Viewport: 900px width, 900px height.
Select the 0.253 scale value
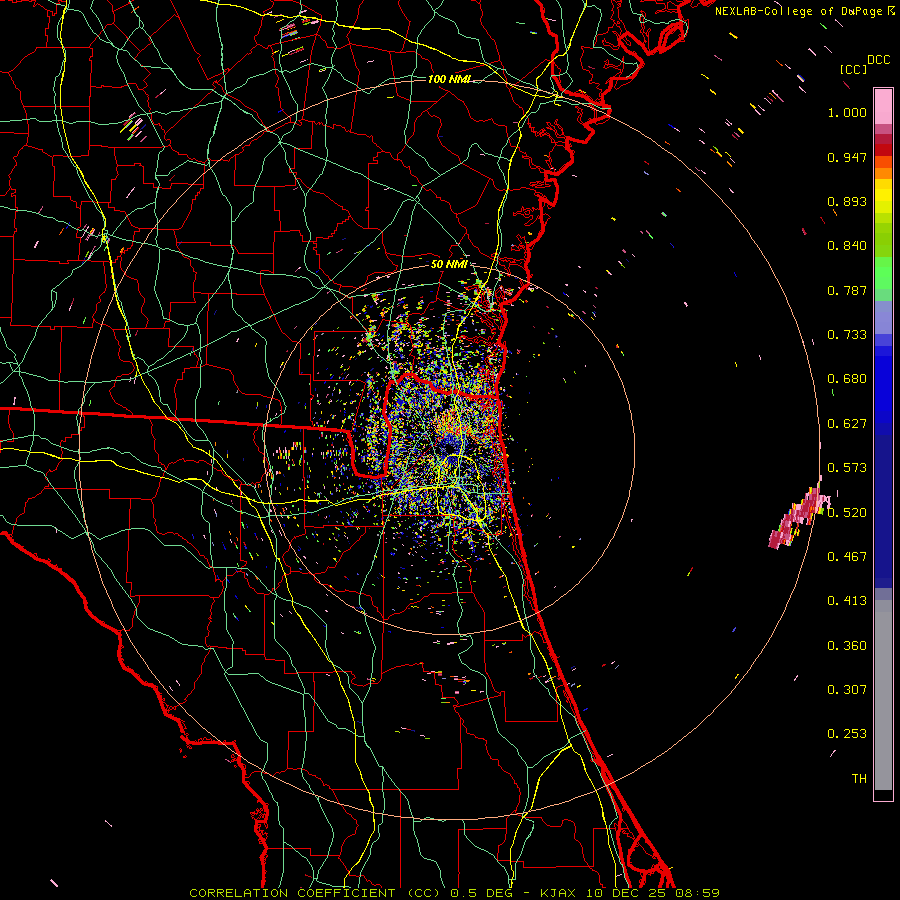tap(847, 734)
